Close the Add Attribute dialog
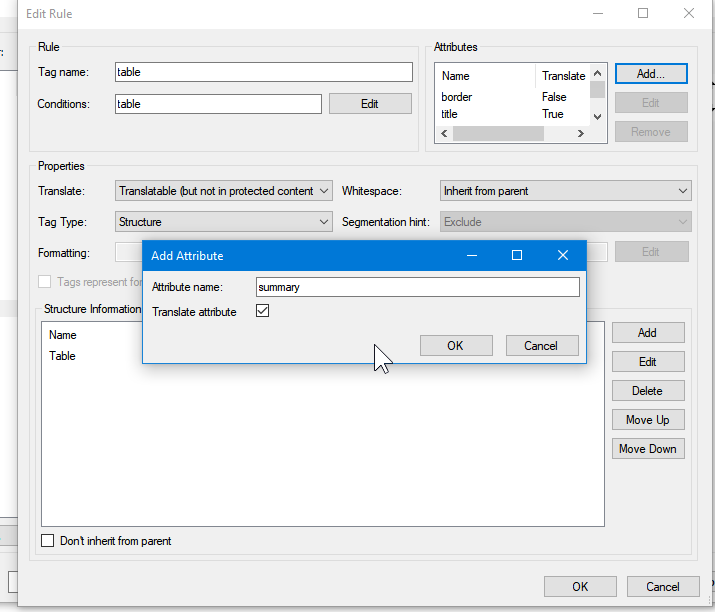 [x=563, y=255]
